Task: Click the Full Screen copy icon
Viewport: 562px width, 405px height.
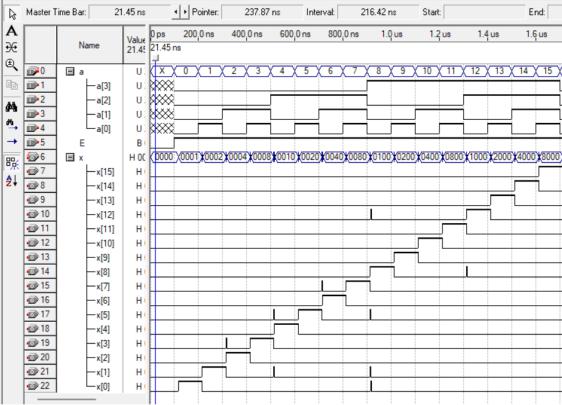Action: 12,85
